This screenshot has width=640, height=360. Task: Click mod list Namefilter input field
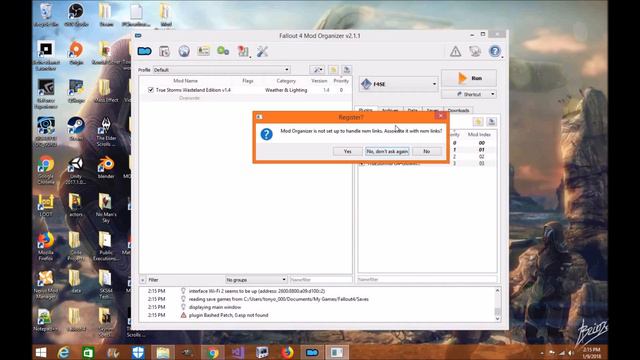(321, 280)
